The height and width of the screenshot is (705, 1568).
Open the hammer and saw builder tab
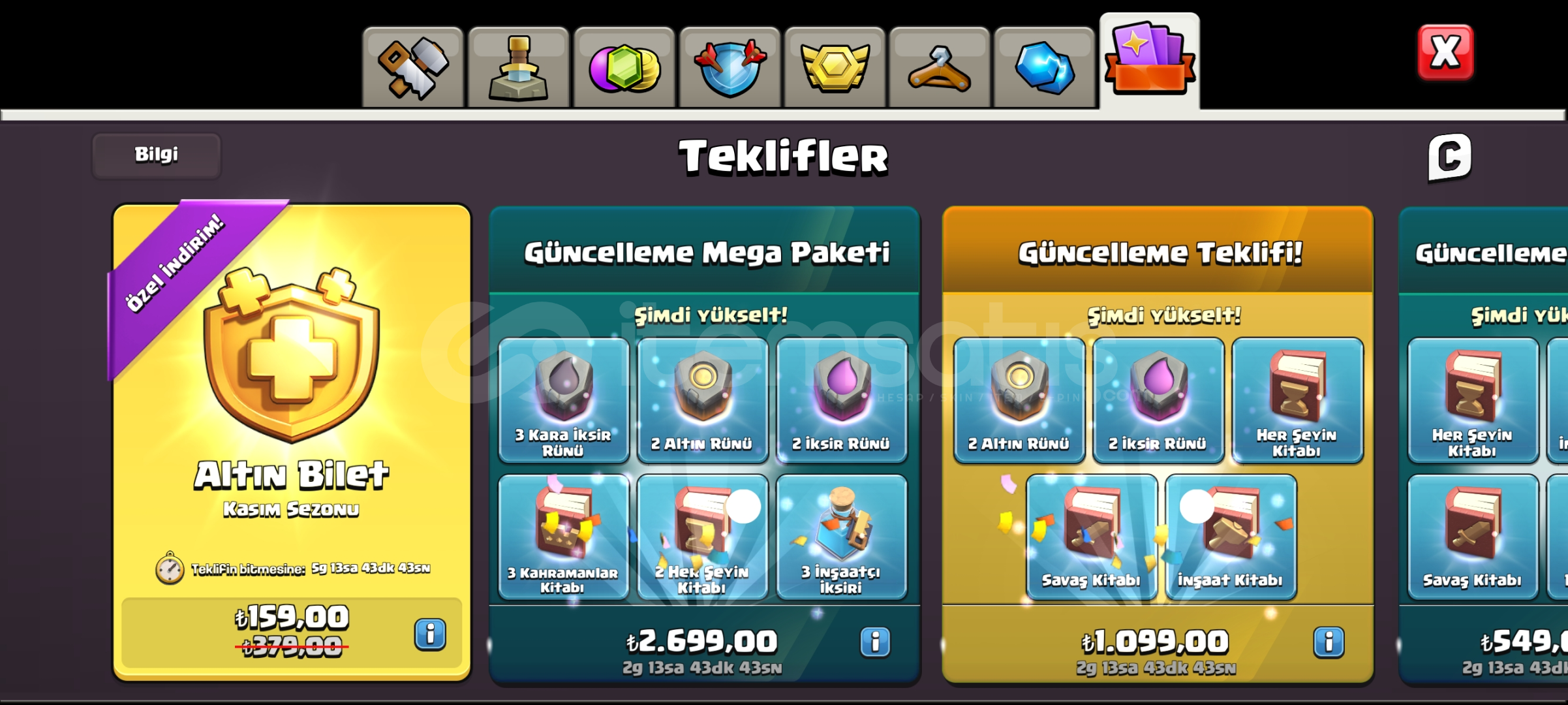[x=413, y=67]
